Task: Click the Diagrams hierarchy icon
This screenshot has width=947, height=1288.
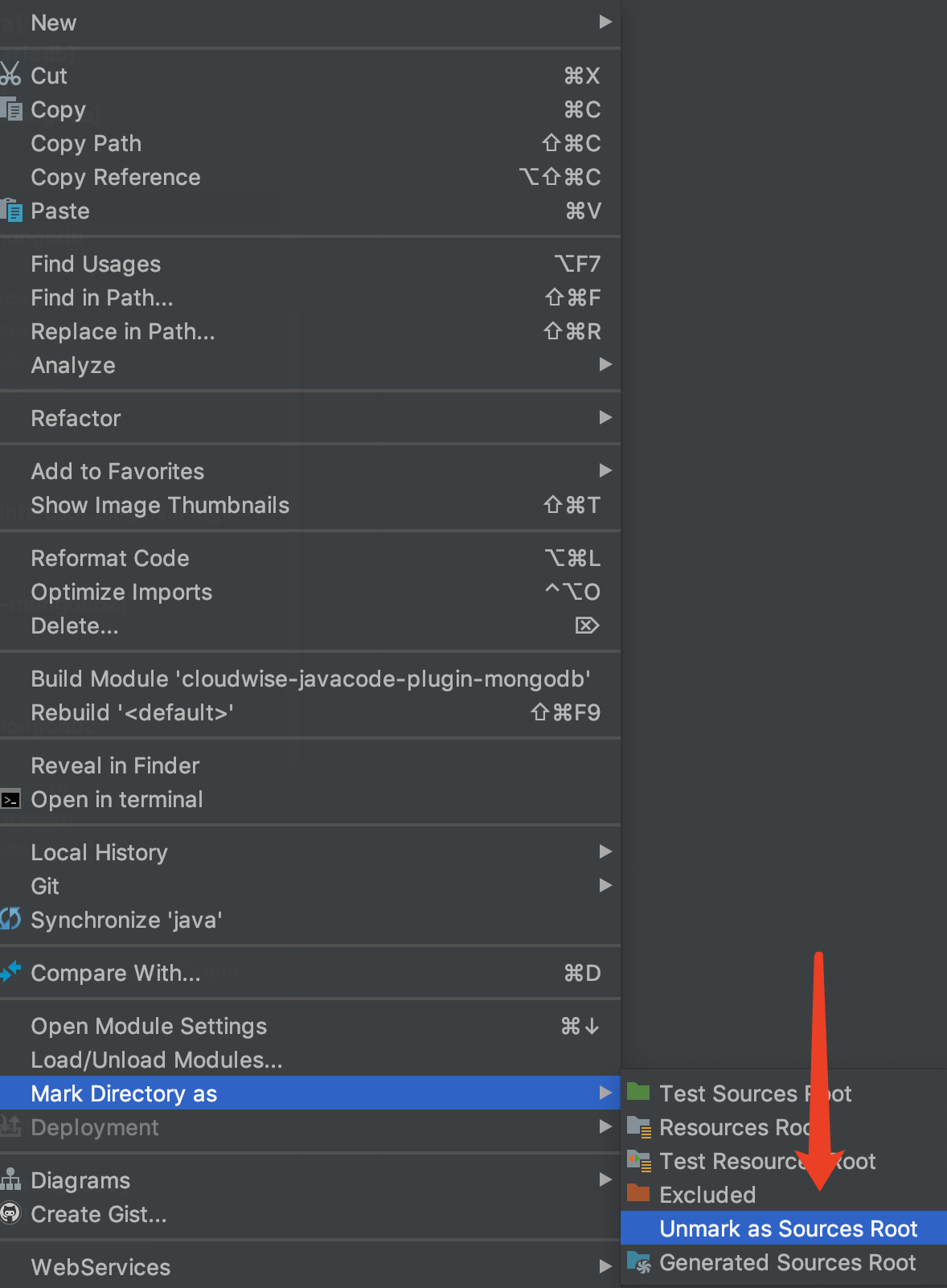Action: click(x=10, y=1179)
